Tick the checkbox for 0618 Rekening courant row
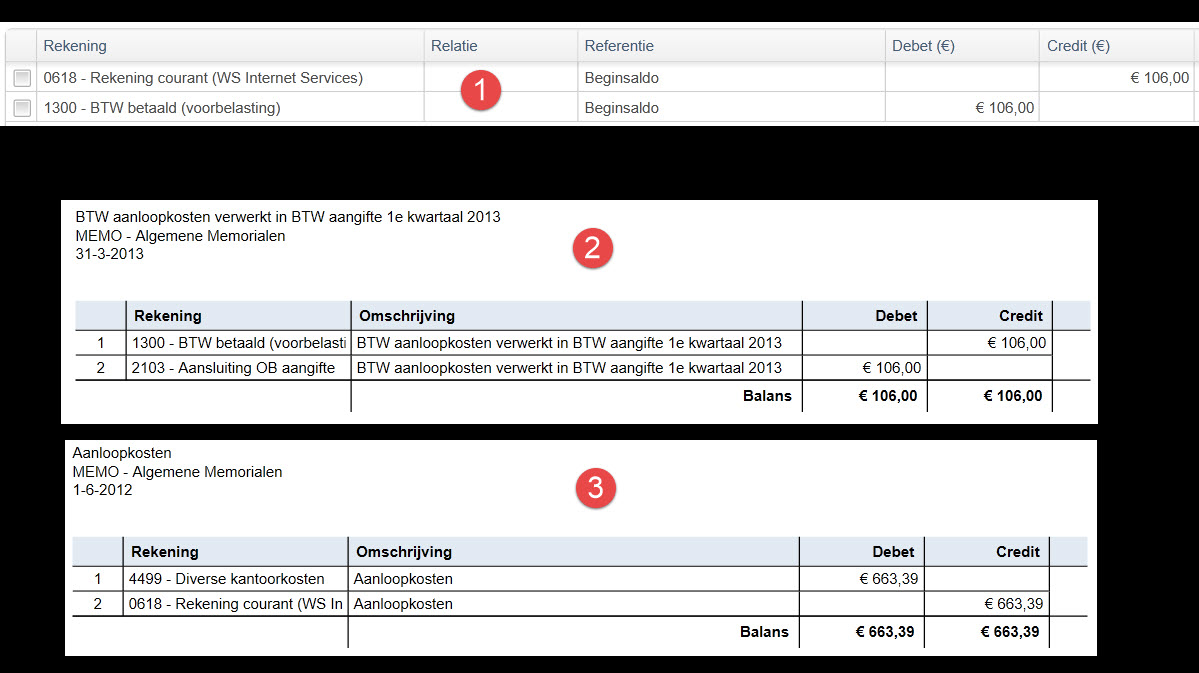The height and width of the screenshot is (673, 1199). (22, 78)
